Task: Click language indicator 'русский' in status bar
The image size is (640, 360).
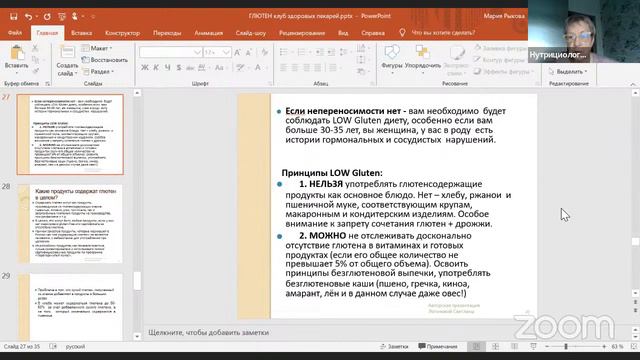Action: (76, 347)
